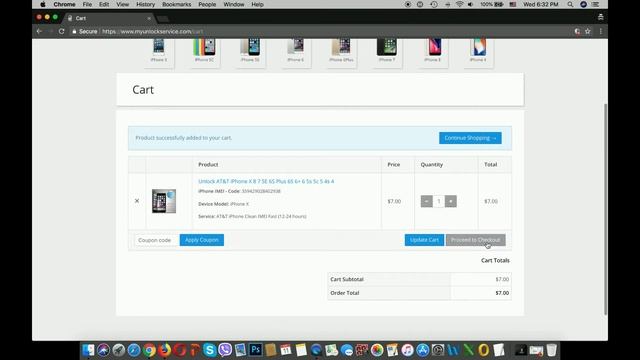Increase quantity with the plus button
This screenshot has width=640, height=360.
point(451,201)
